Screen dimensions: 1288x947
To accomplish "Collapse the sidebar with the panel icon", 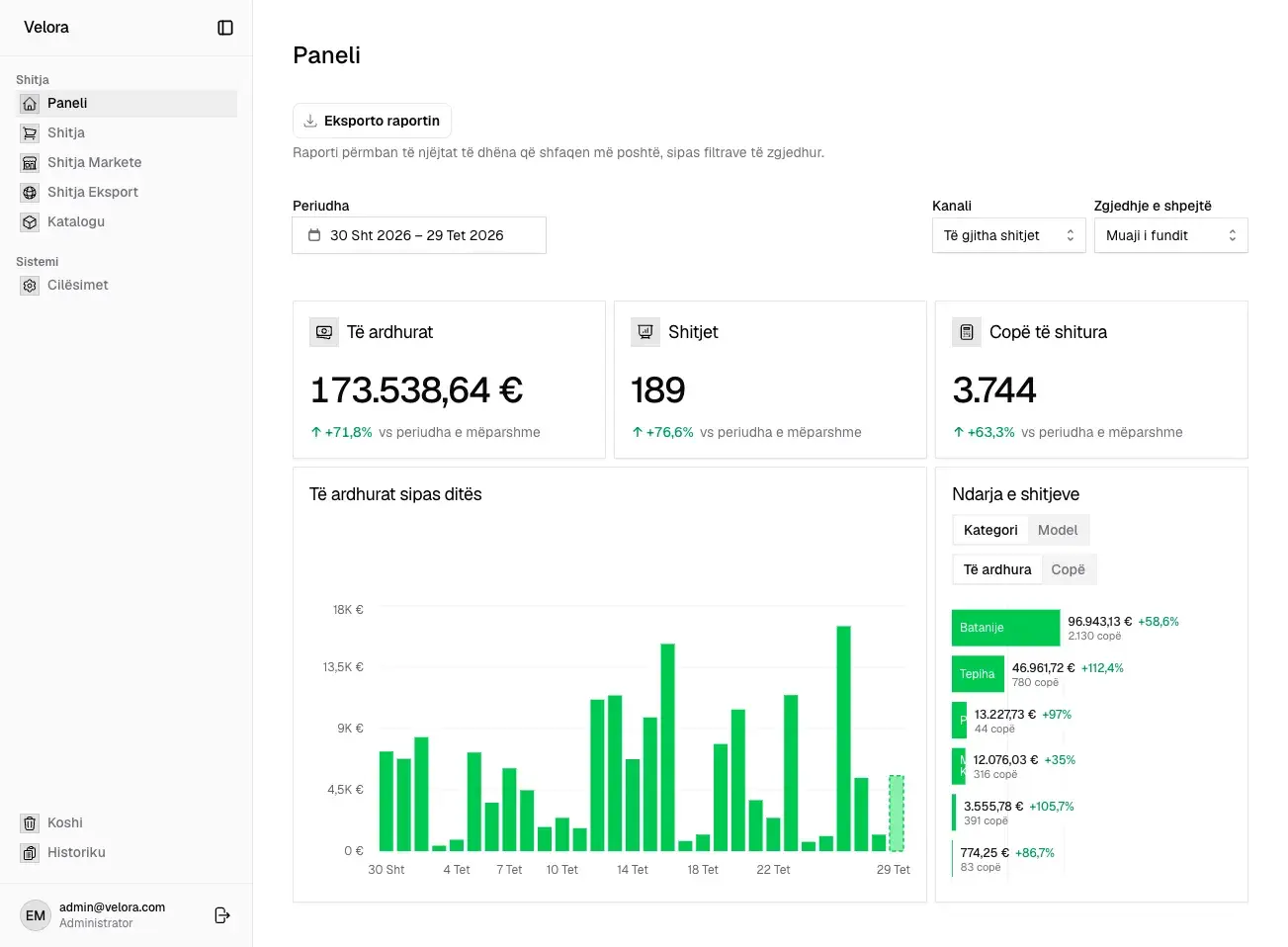I will tap(225, 28).
